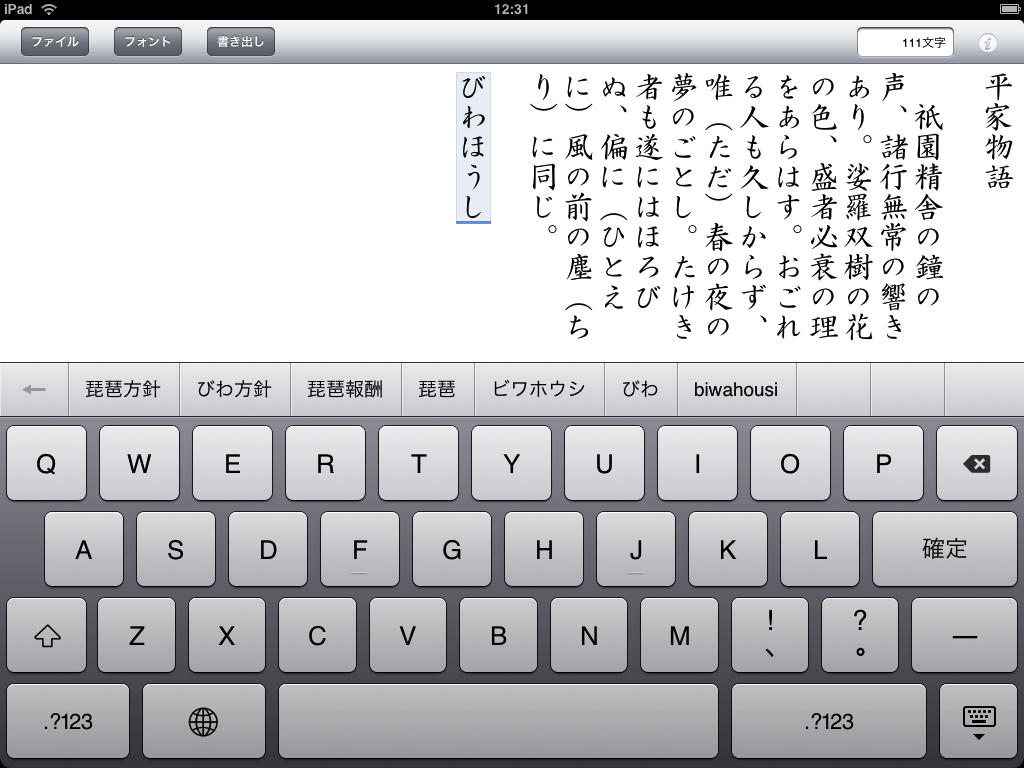Tap the S key
The width and height of the screenshot is (1024, 768).
[x=176, y=549]
